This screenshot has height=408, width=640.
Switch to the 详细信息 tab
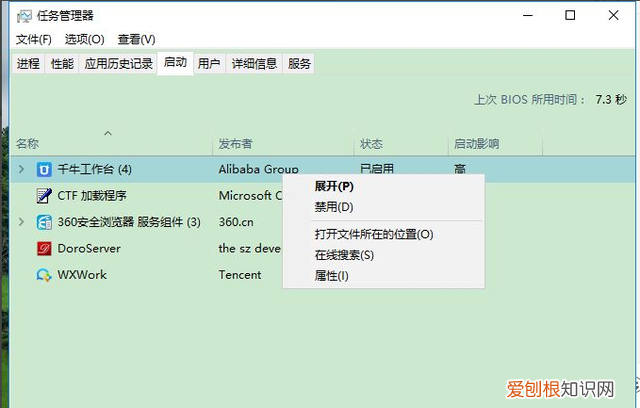coord(254,64)
